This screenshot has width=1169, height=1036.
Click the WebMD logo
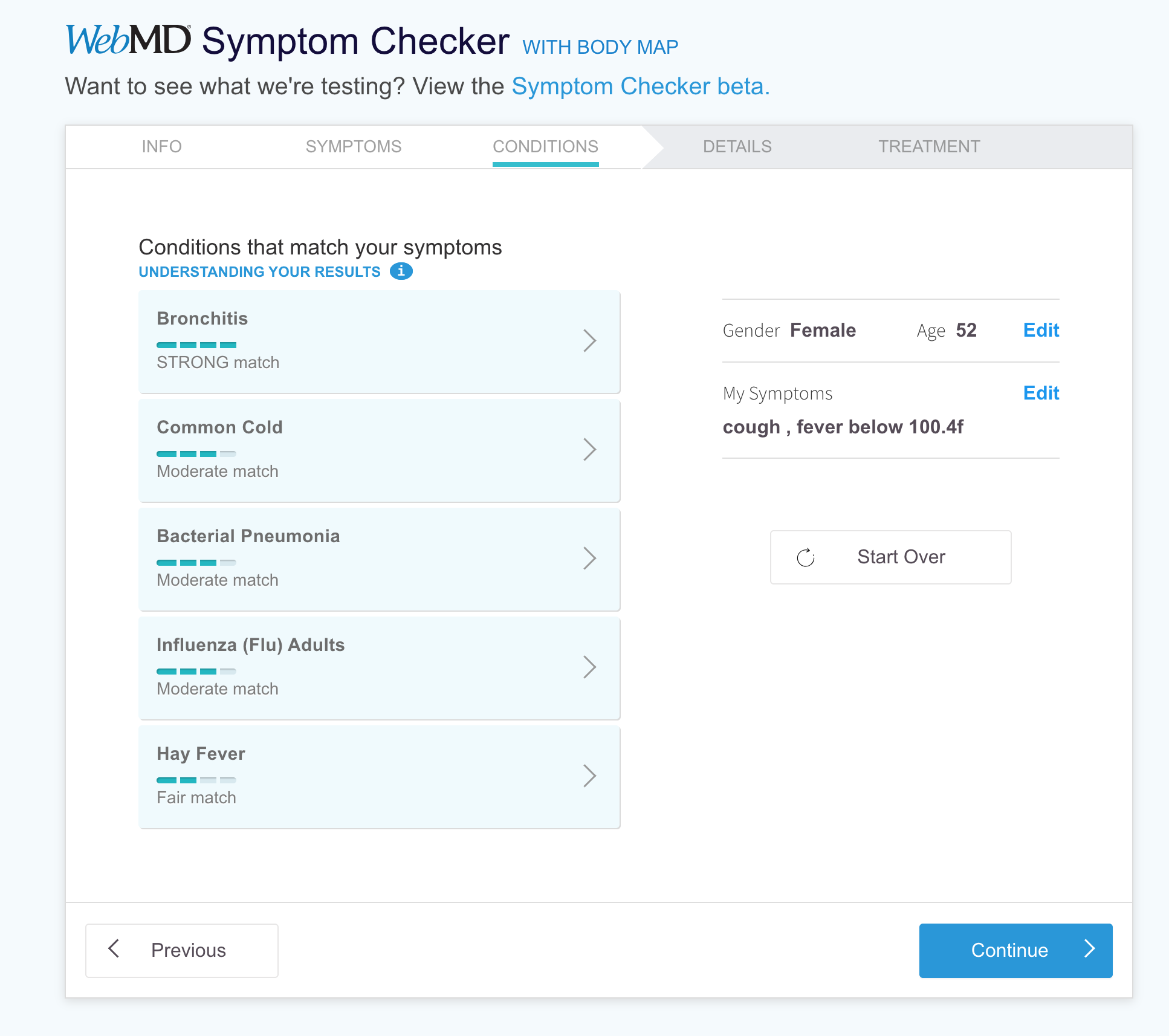coord(128,40)
